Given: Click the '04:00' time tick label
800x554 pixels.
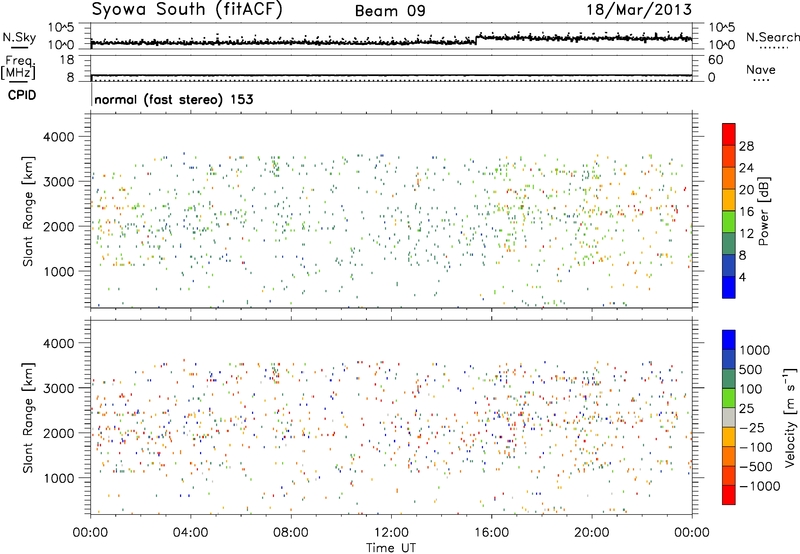Looking at the screenshot, I should pos(190,533).
